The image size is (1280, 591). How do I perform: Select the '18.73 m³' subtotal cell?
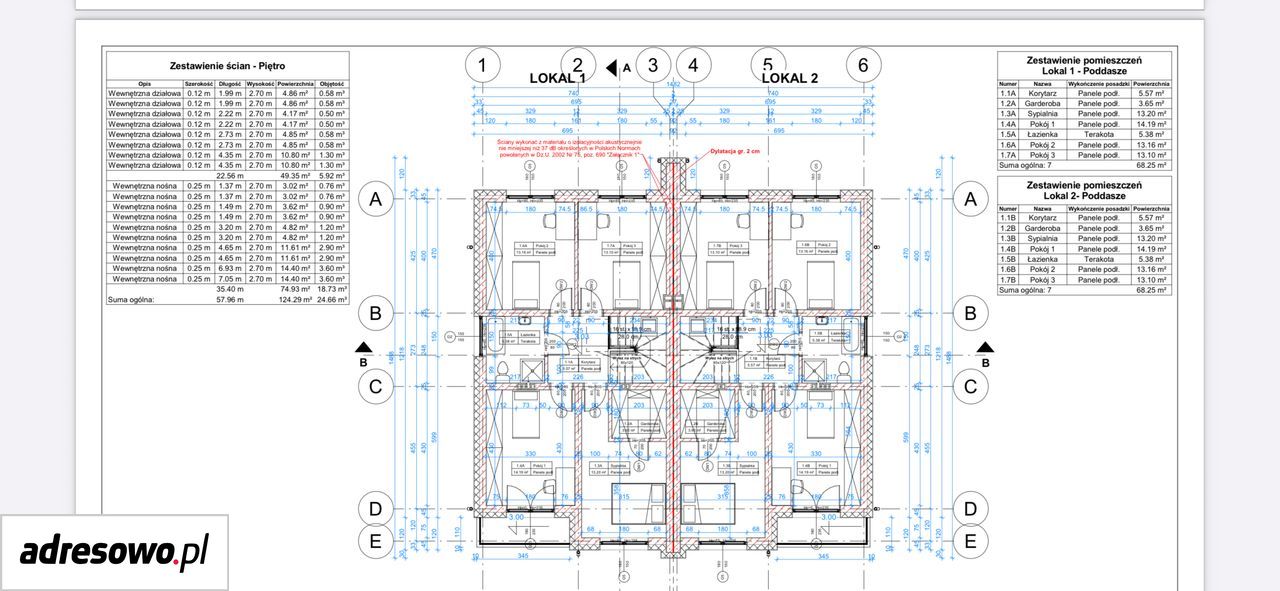pyautogui.click(x=333, y=289)
